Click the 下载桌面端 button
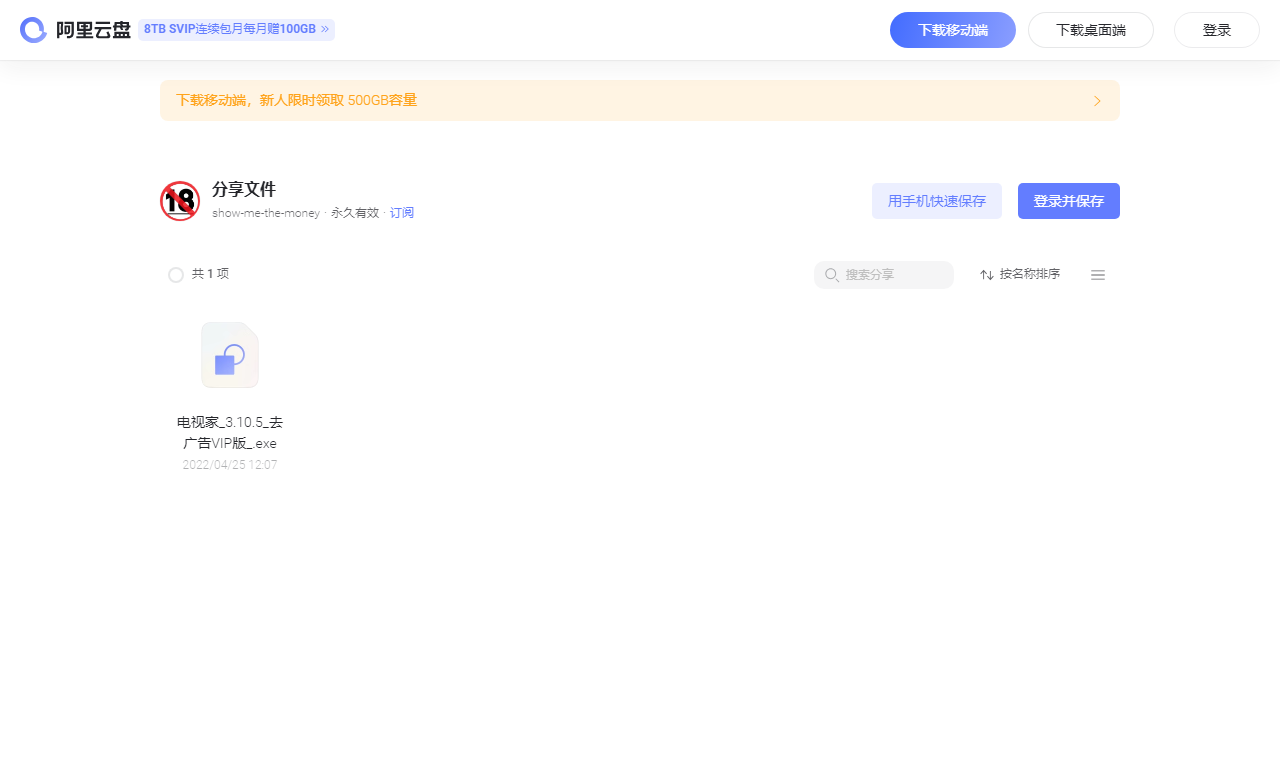 [x=1091, y=30]
